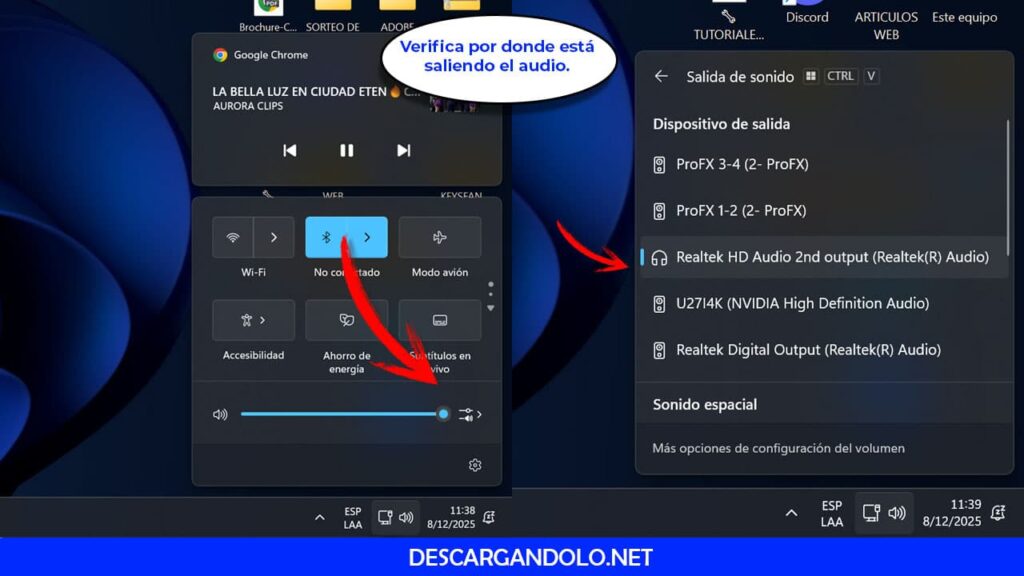1024x576 pixels.
Task: Mute audio via the speaker icon
Action: [220, 414]
